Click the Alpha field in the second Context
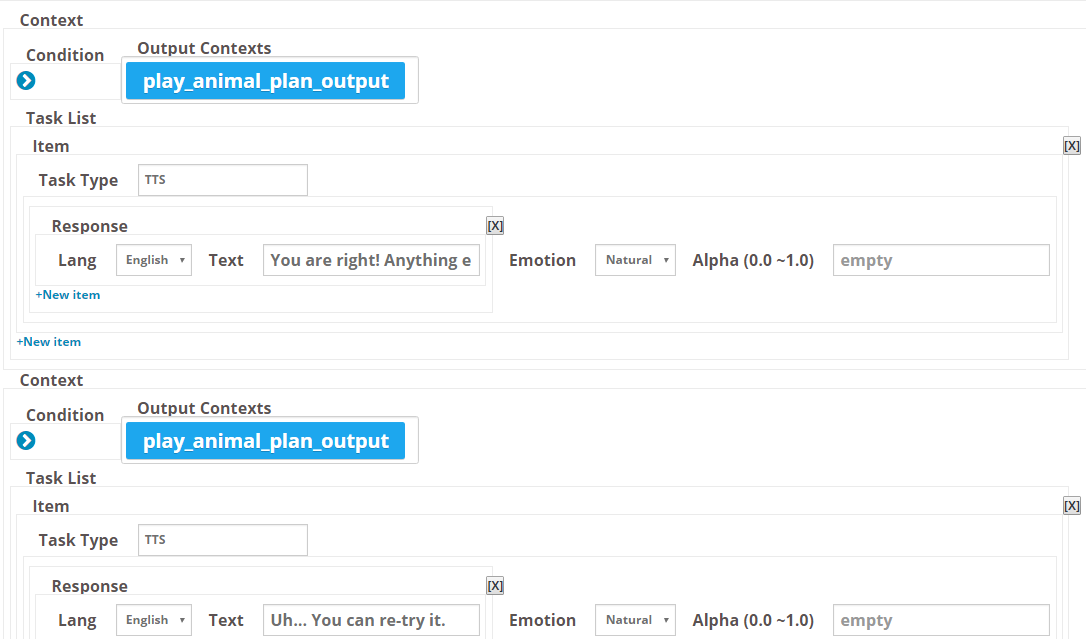This screenshot has height=639, width=1086. click(x=941, y=620)
